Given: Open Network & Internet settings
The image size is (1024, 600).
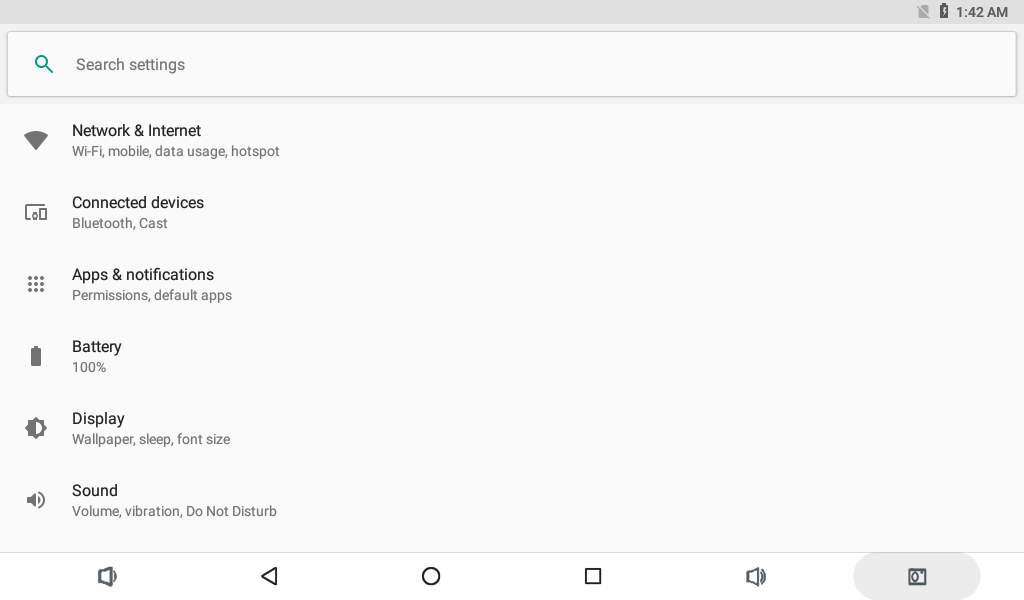Looking at the screenshot, I should point(512,140).
